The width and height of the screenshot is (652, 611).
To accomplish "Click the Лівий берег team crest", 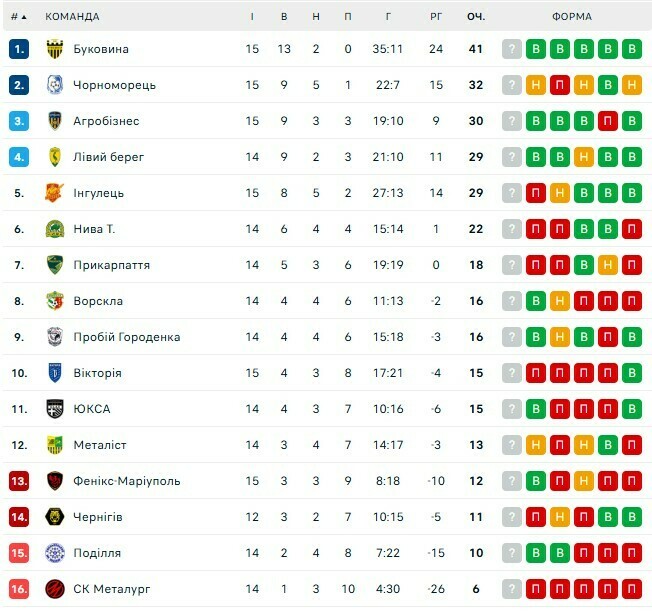I will pyautogui.click(x=55, y=157).
